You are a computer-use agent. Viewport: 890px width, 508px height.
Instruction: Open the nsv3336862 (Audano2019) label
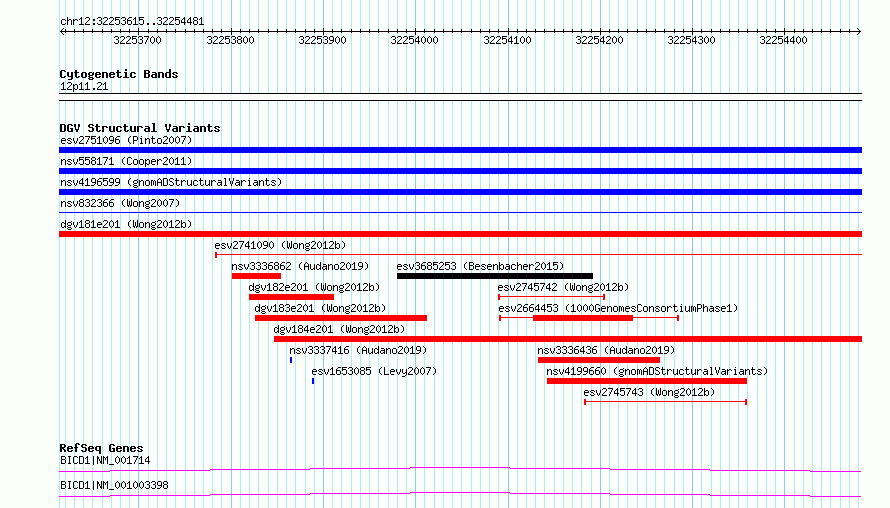300,266
